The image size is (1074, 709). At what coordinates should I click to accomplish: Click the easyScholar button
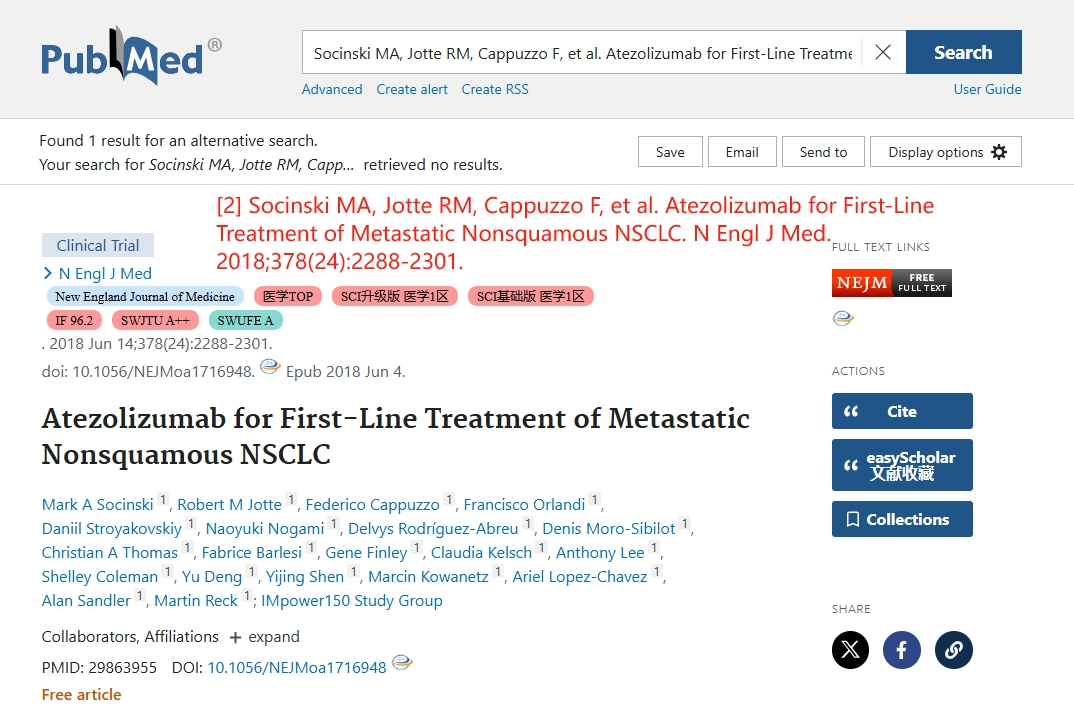tap(902, 465)
